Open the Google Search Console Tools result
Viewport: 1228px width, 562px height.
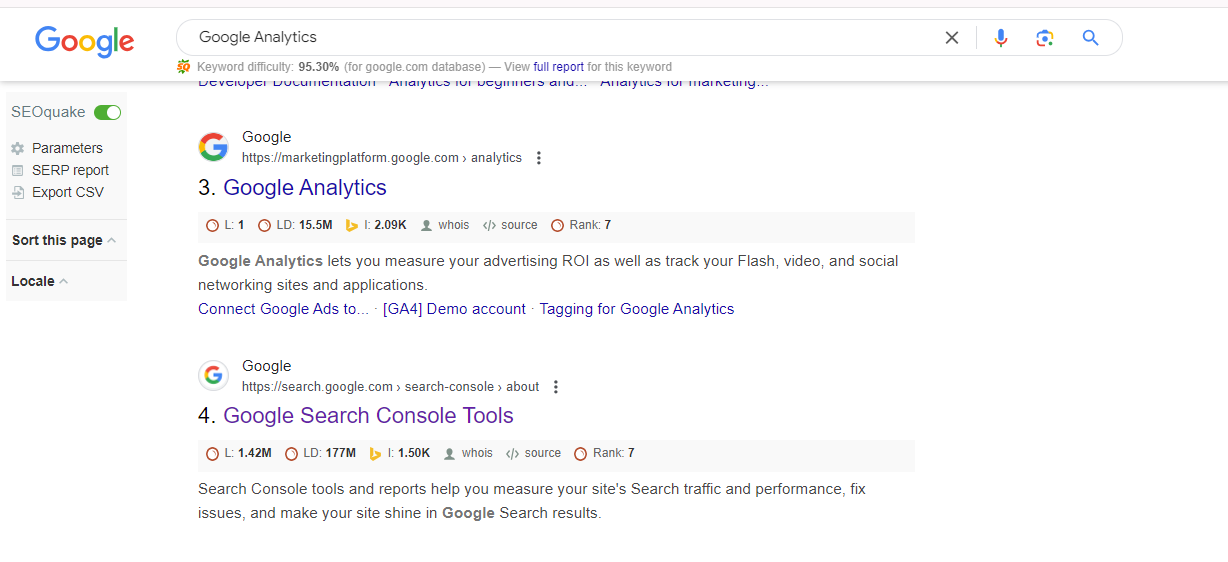(x=368, y=416)
